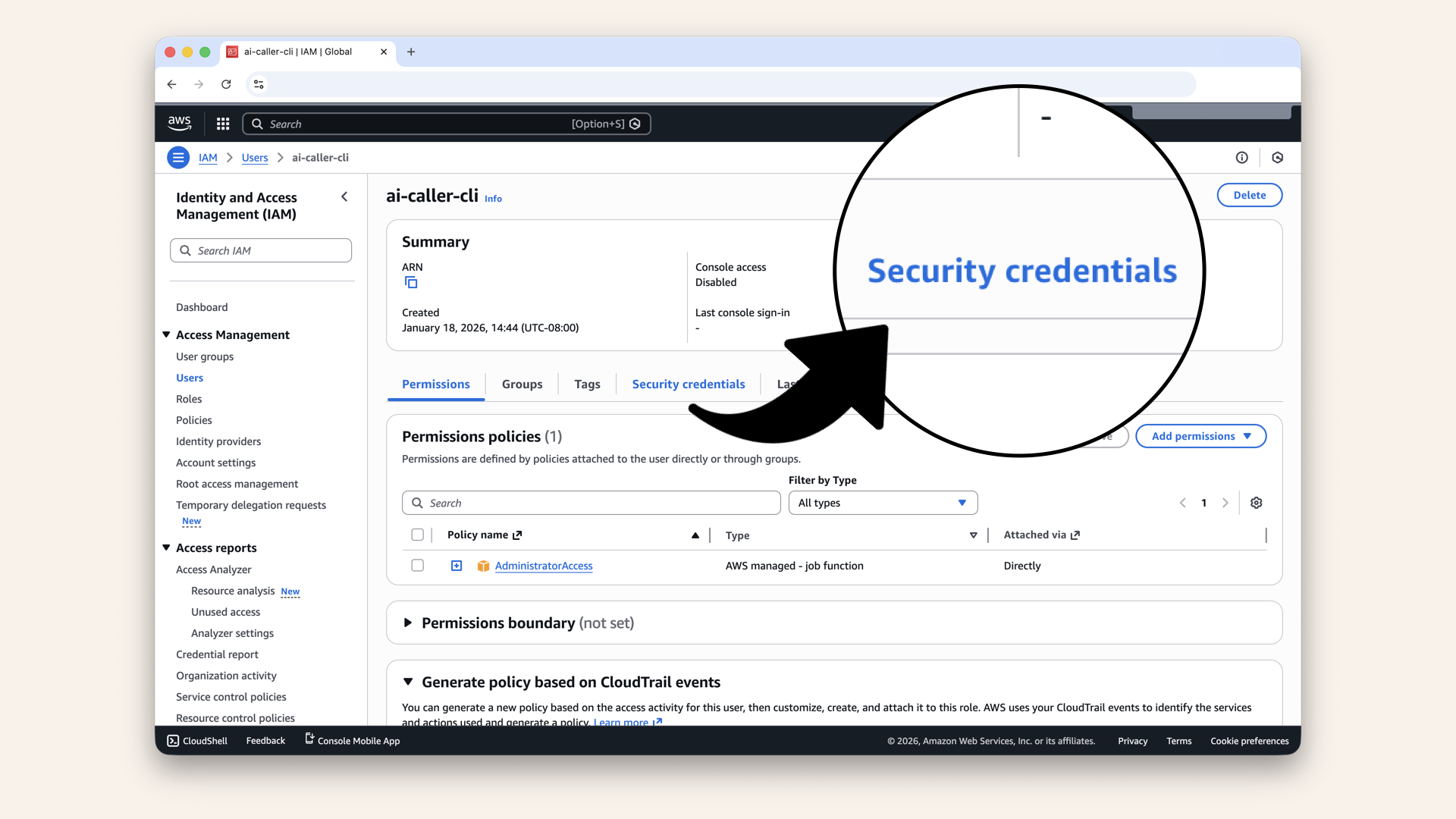Open the Add permissions dropdown

coord(1200,436)
